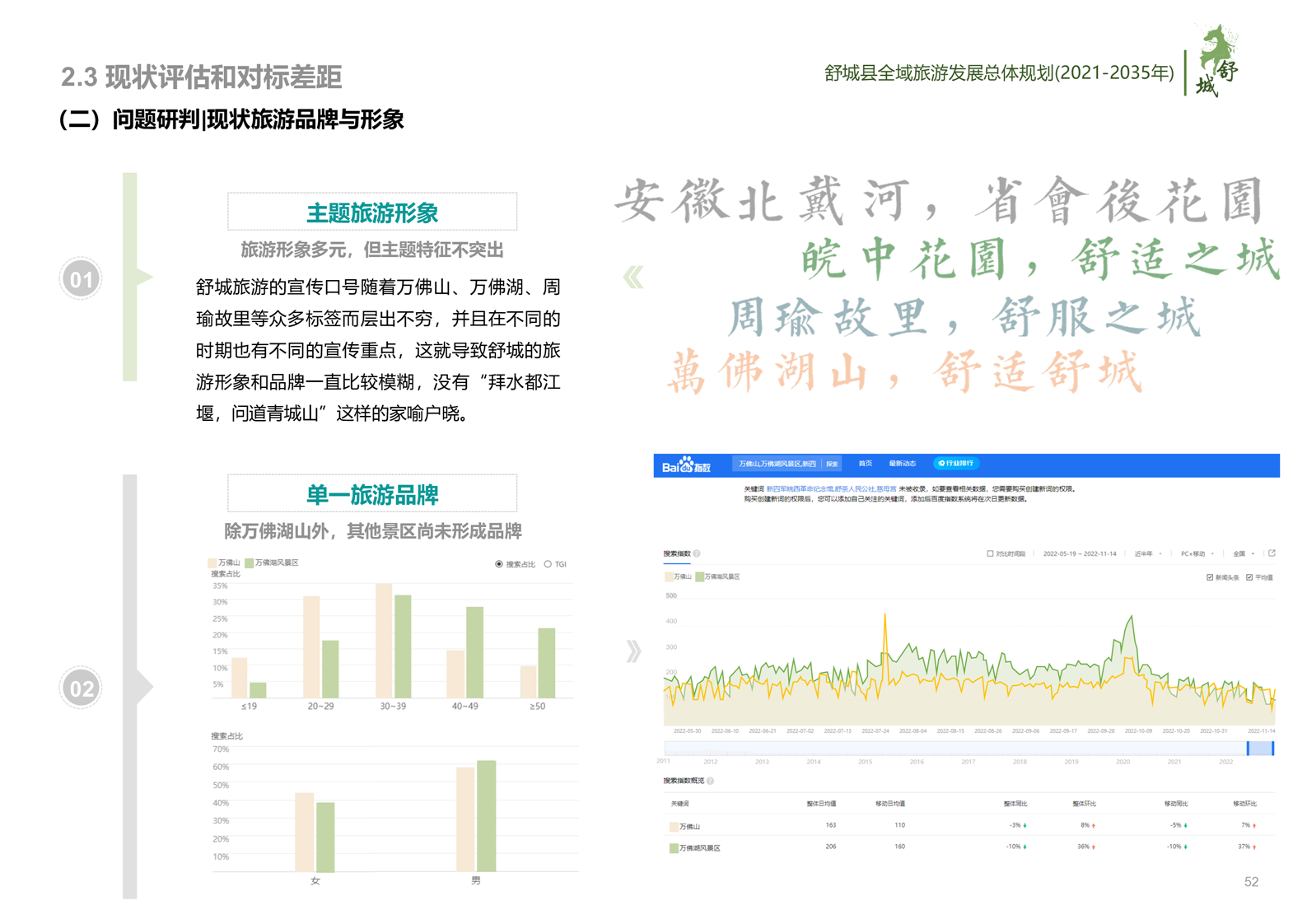The width and height of the screenshot is (1307, 924).
Task: Select the TGI radio button
Action: click(x=548, y=564)
